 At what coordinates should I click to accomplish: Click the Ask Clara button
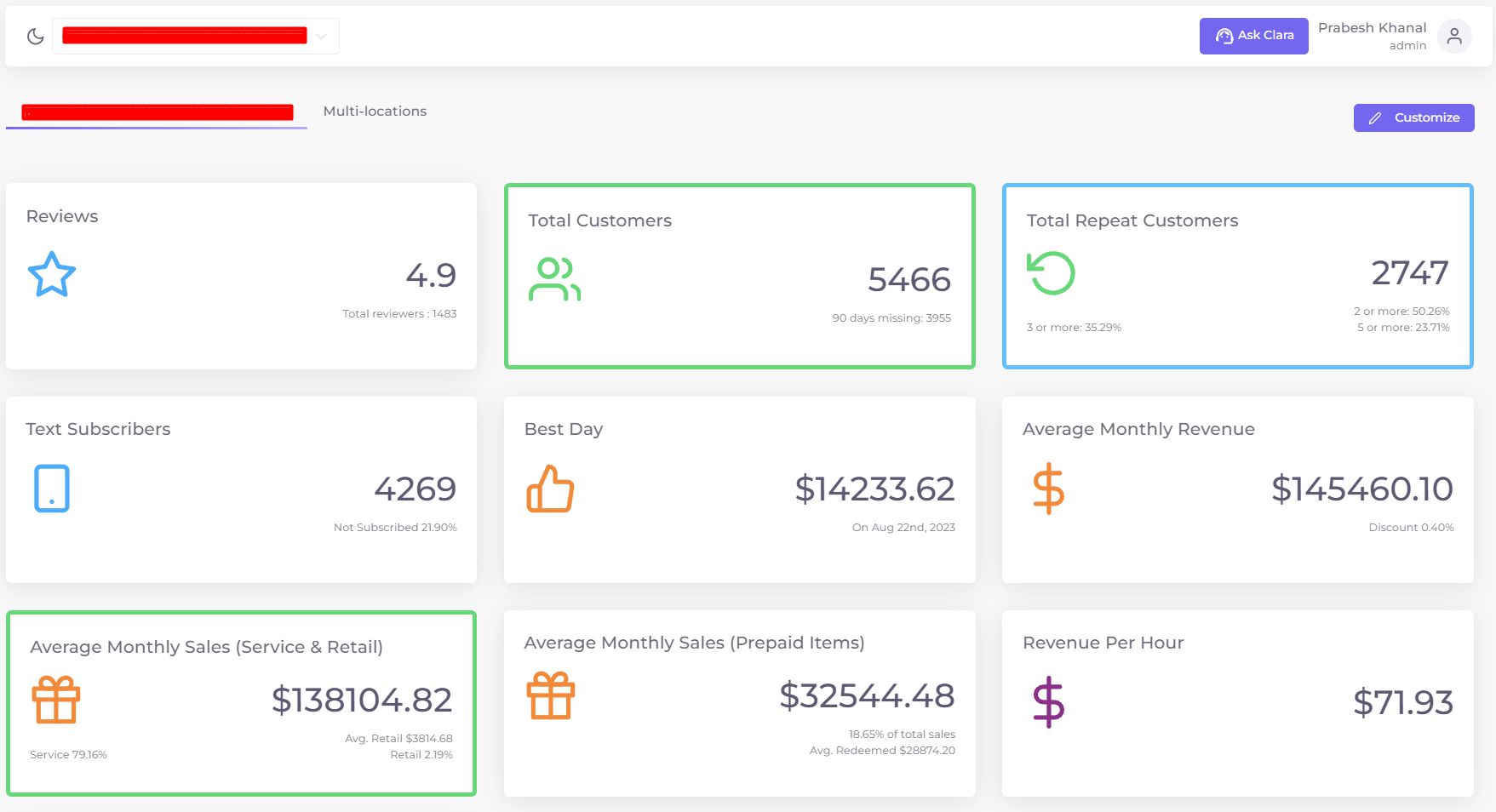point(1253,36)
